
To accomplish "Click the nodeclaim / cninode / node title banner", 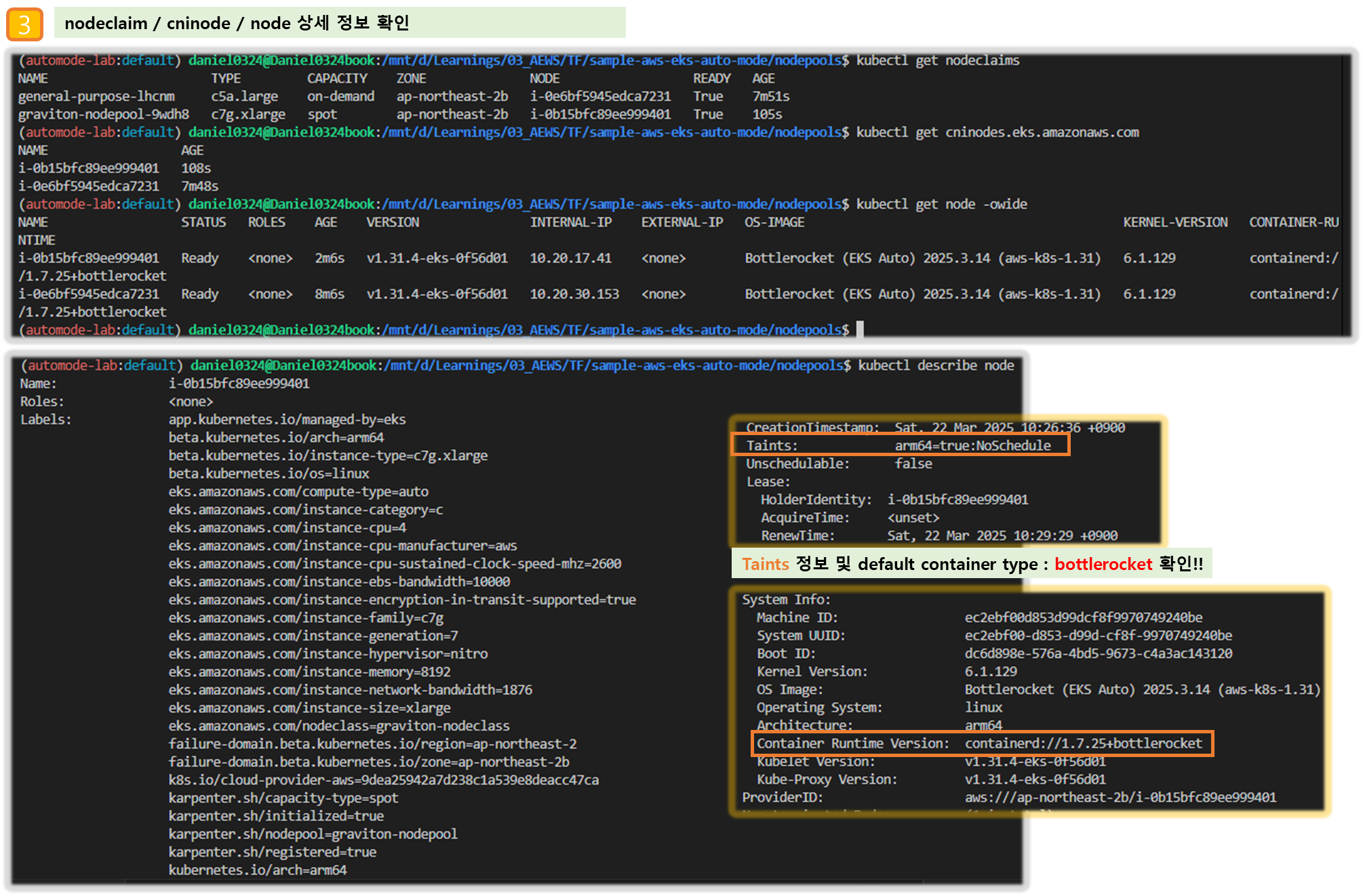I will (339, 23).
